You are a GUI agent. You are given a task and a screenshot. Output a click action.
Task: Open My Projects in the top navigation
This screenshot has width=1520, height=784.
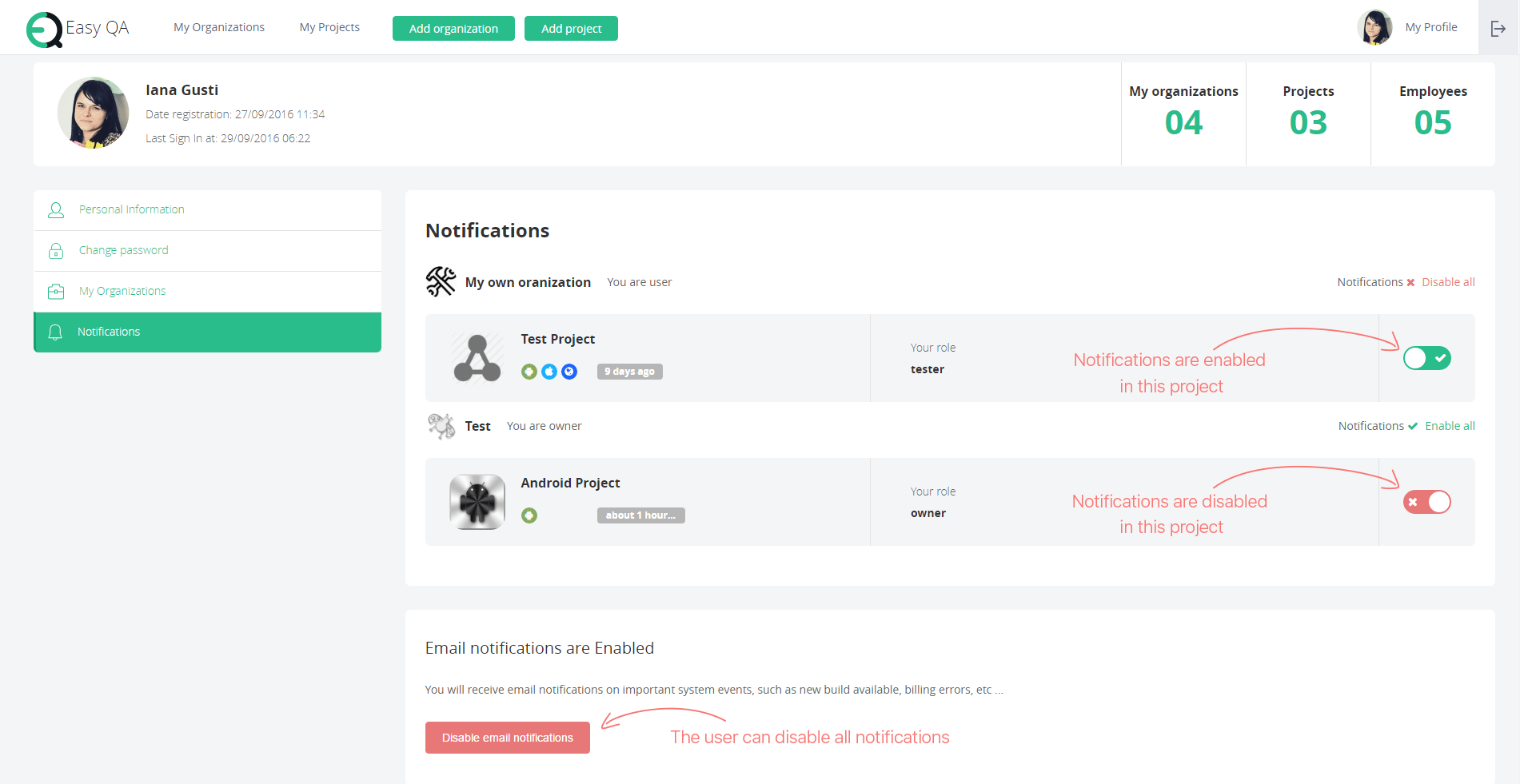click(x=329, y=27)
